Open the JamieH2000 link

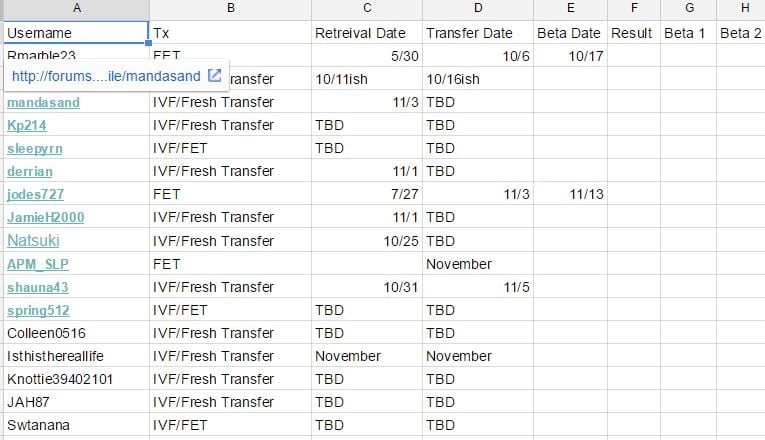pyautogui.click(x=45, y=217)
